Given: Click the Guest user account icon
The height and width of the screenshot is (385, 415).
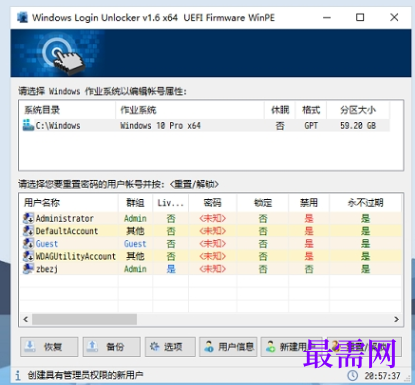Looking at the screenshot, I should click(28, 243).
